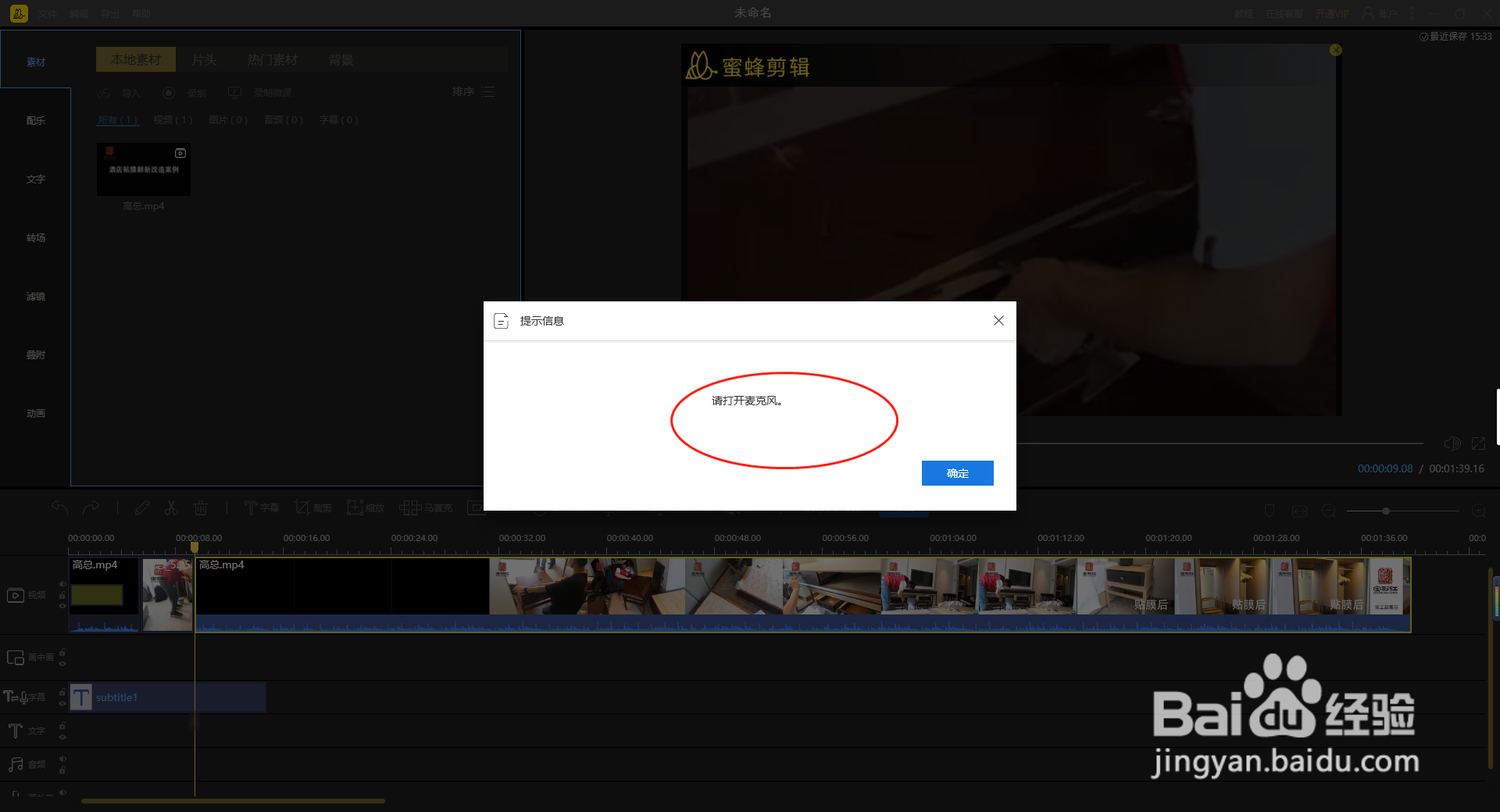Open 文件 menu
Viewport: 1500px width, 812px height.
(x=48, y=14)
